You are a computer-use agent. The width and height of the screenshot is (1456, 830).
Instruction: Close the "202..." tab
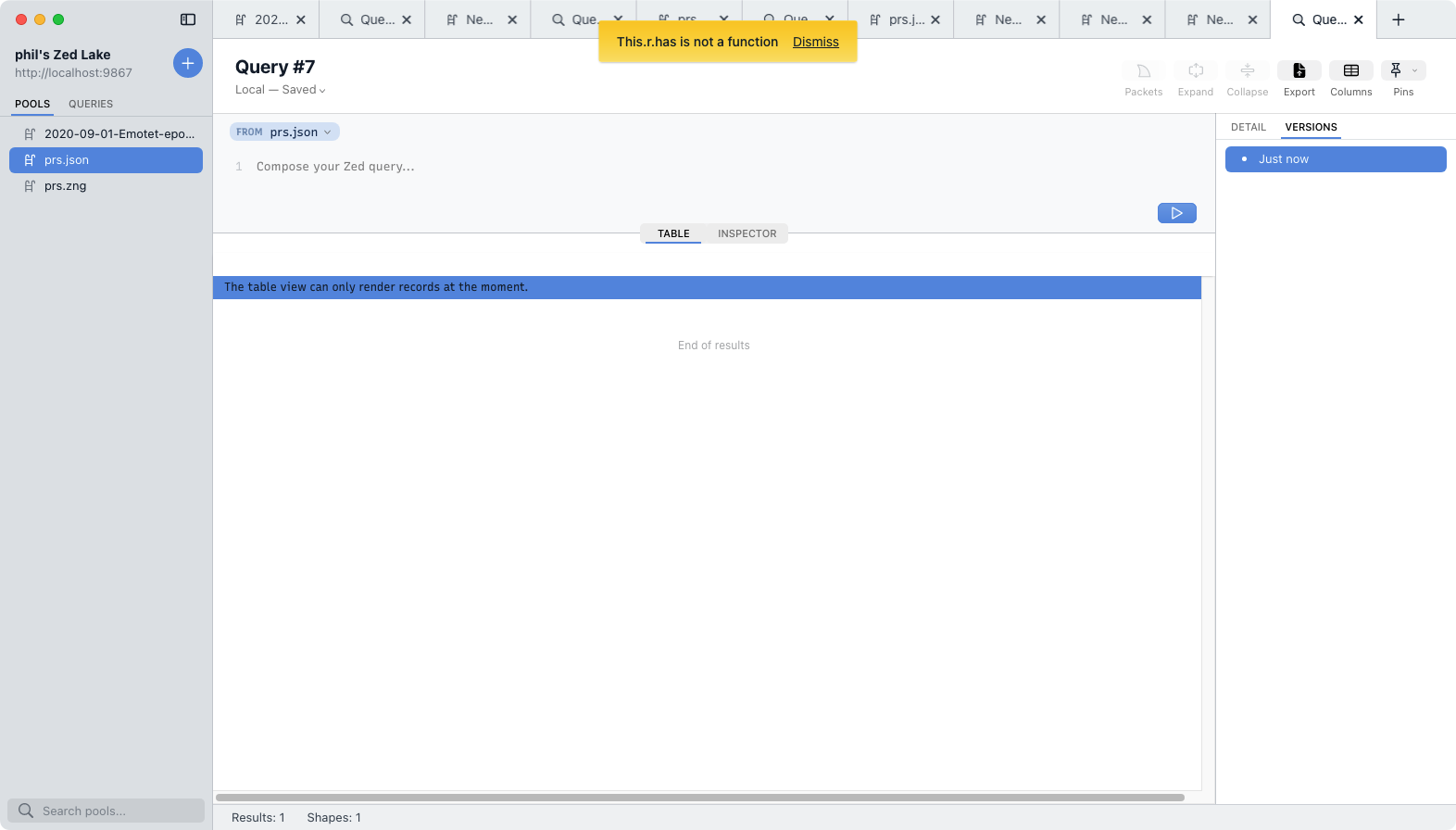[301, 19]
